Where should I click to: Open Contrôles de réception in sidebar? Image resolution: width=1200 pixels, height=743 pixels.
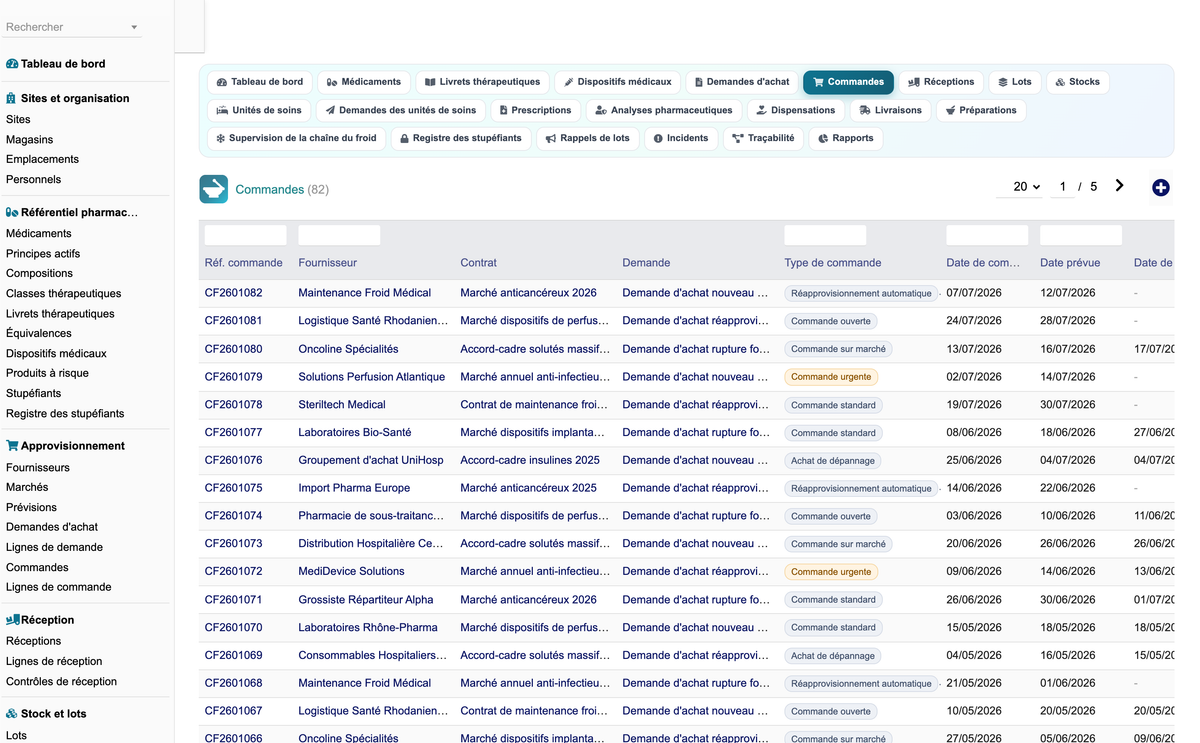pyautogui.click(x=61, y=681)
